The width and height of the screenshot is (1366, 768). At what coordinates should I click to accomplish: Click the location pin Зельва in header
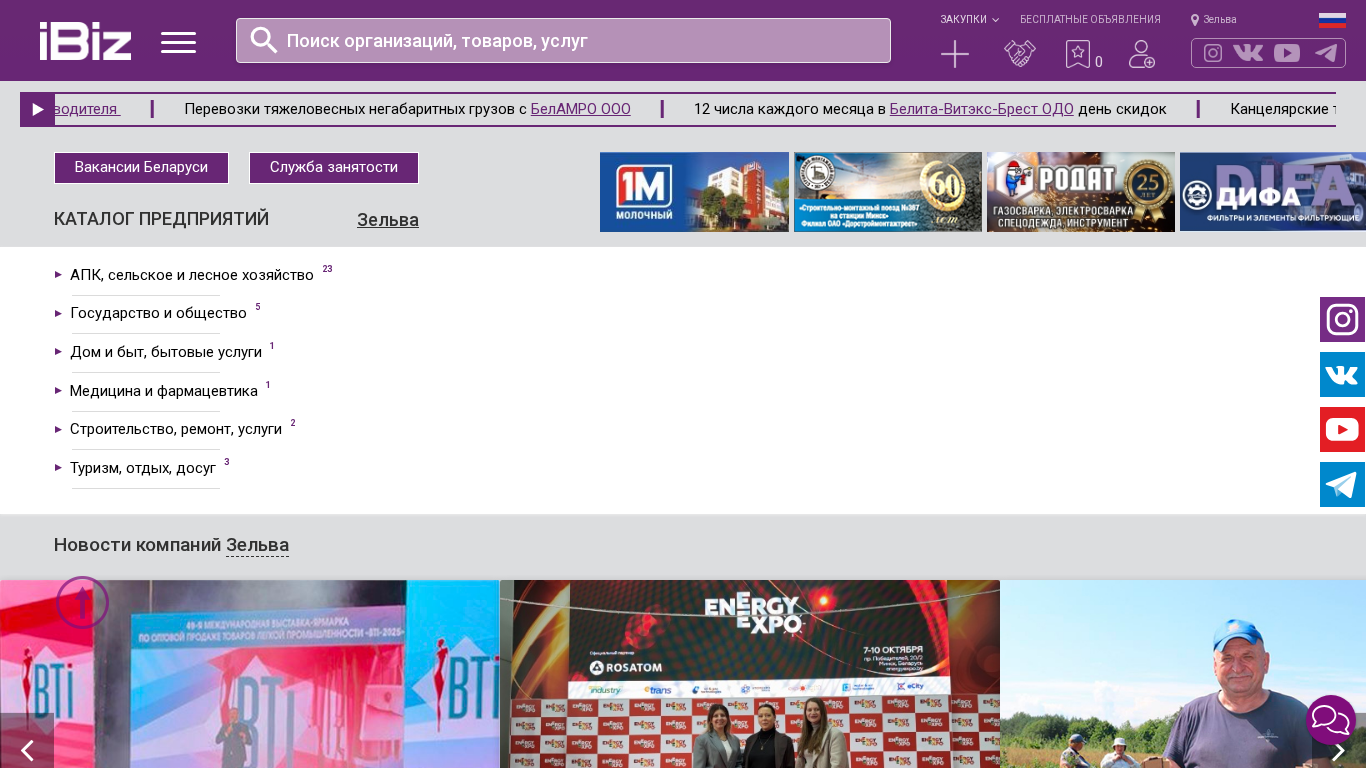click(x=1213, y=20)
